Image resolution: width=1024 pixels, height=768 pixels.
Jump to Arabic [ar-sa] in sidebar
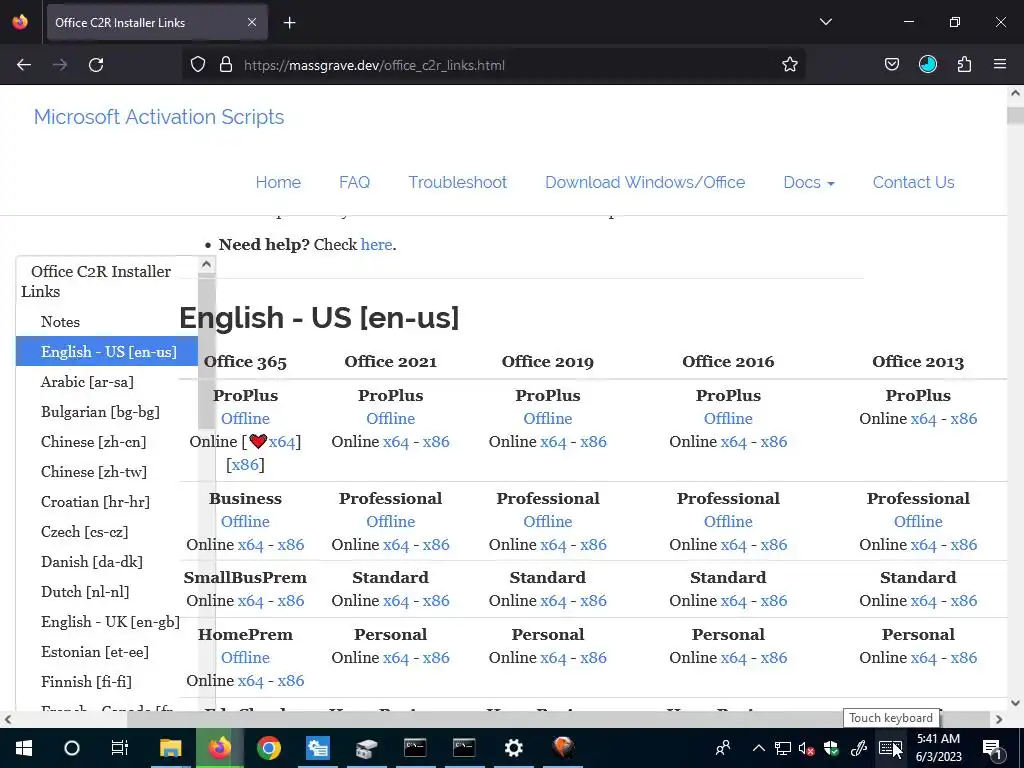click(87, 381)
